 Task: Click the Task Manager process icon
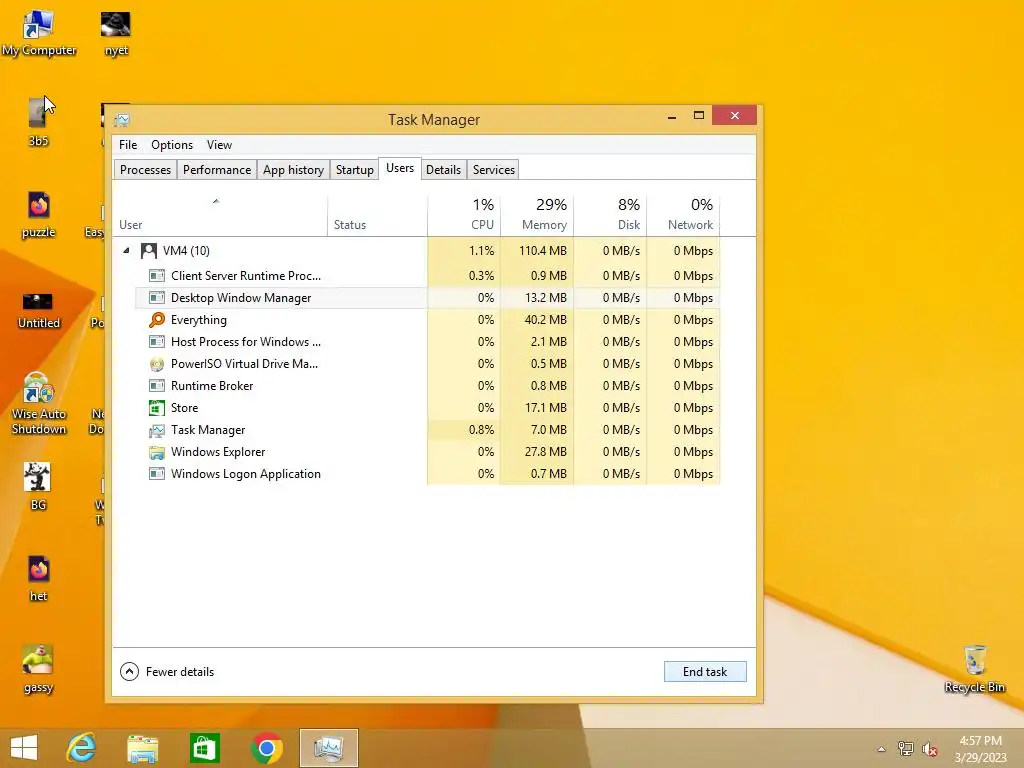(157, 430)
